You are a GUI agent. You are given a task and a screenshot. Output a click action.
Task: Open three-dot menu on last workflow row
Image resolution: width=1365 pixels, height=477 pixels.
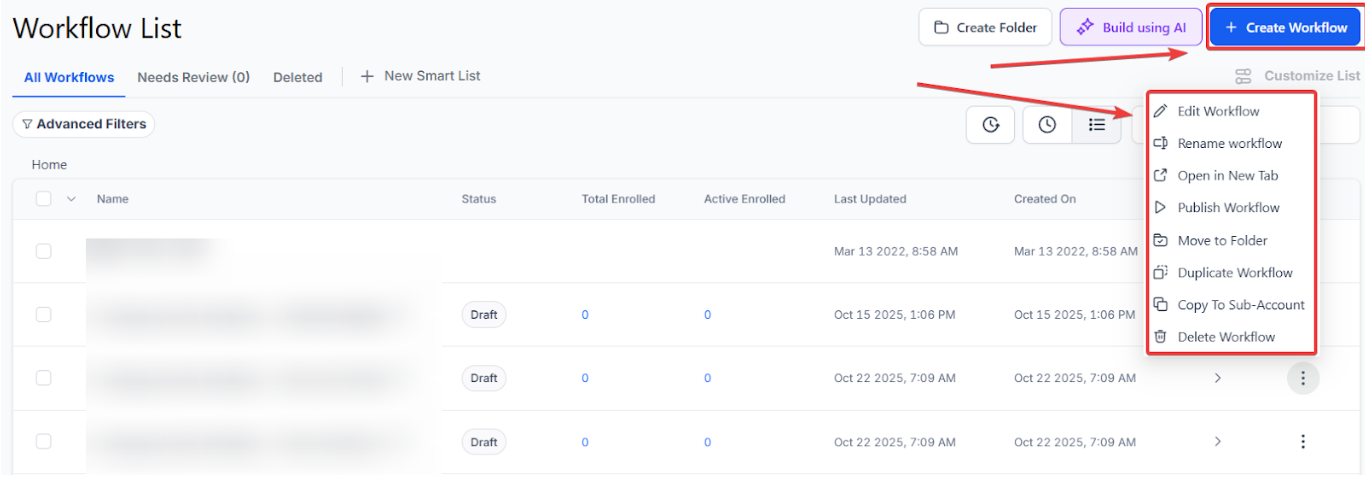pyautogui.click(x=1302, y=441)
